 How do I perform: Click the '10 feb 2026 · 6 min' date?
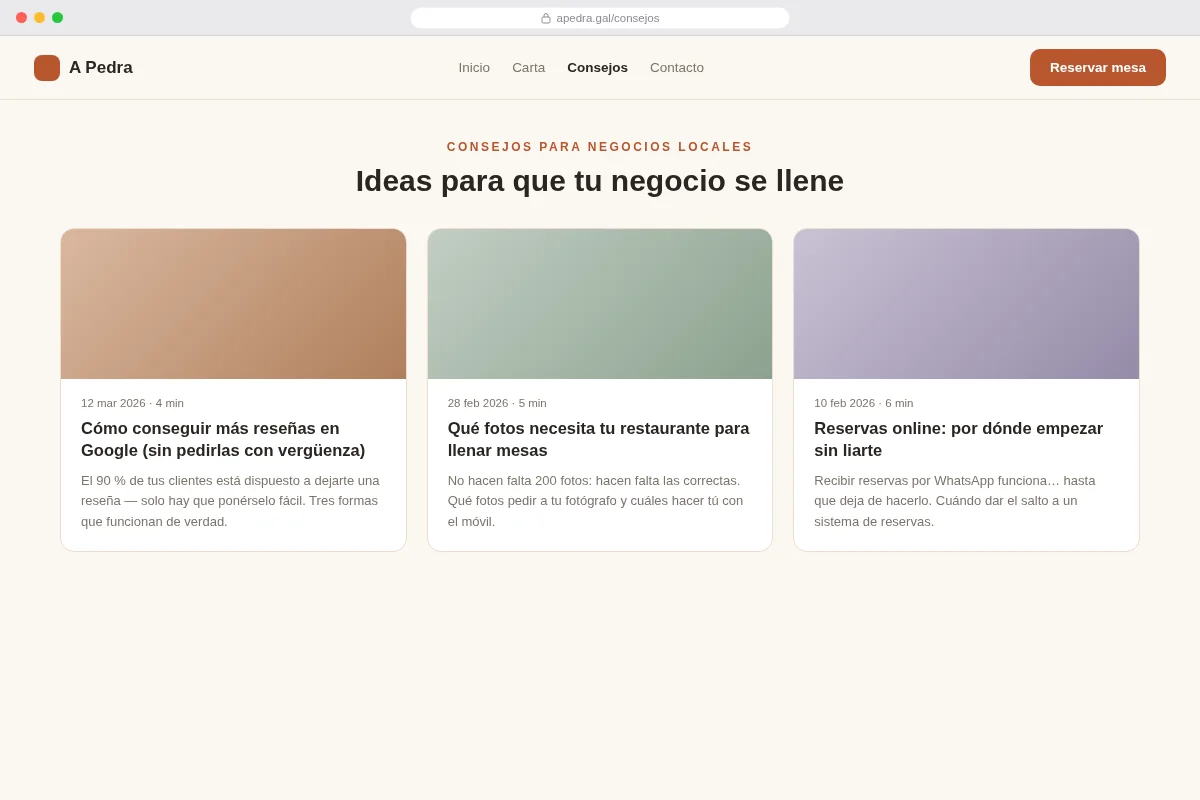(x=863, y=403)
